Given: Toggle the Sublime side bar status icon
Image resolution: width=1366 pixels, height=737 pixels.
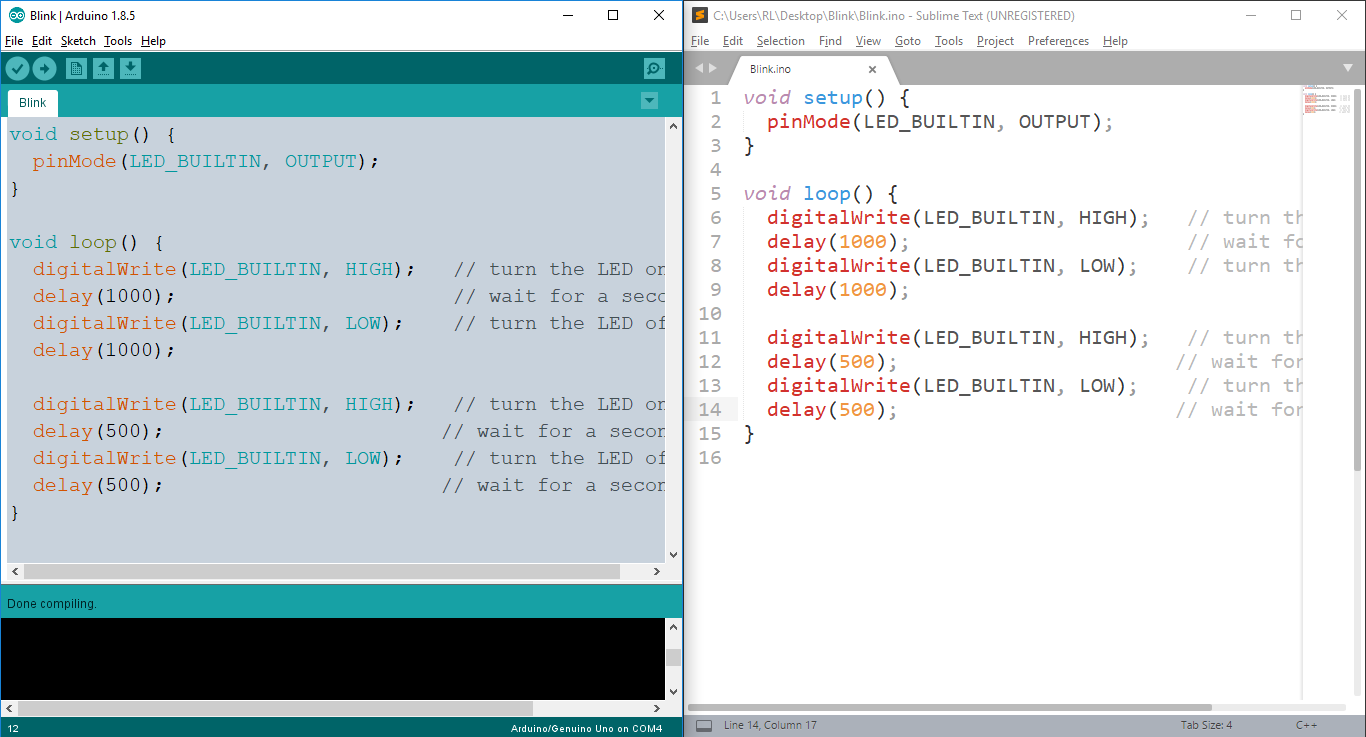Looking at the screenshot, I should tap(704, 725).
